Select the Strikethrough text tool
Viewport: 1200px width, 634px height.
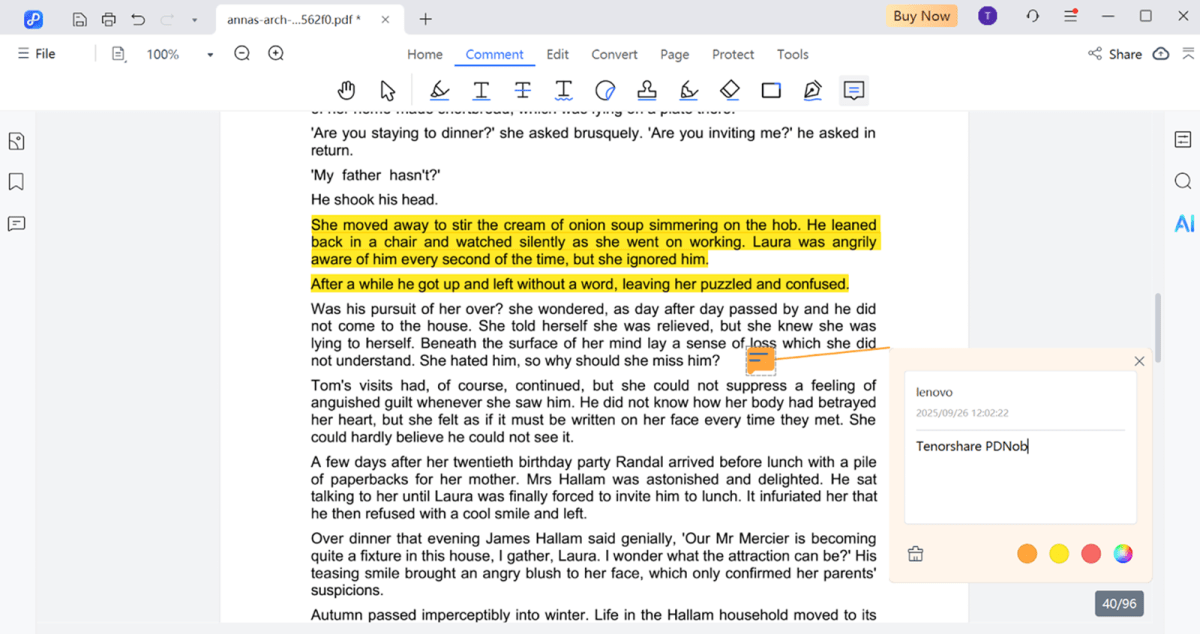point(523,90)
